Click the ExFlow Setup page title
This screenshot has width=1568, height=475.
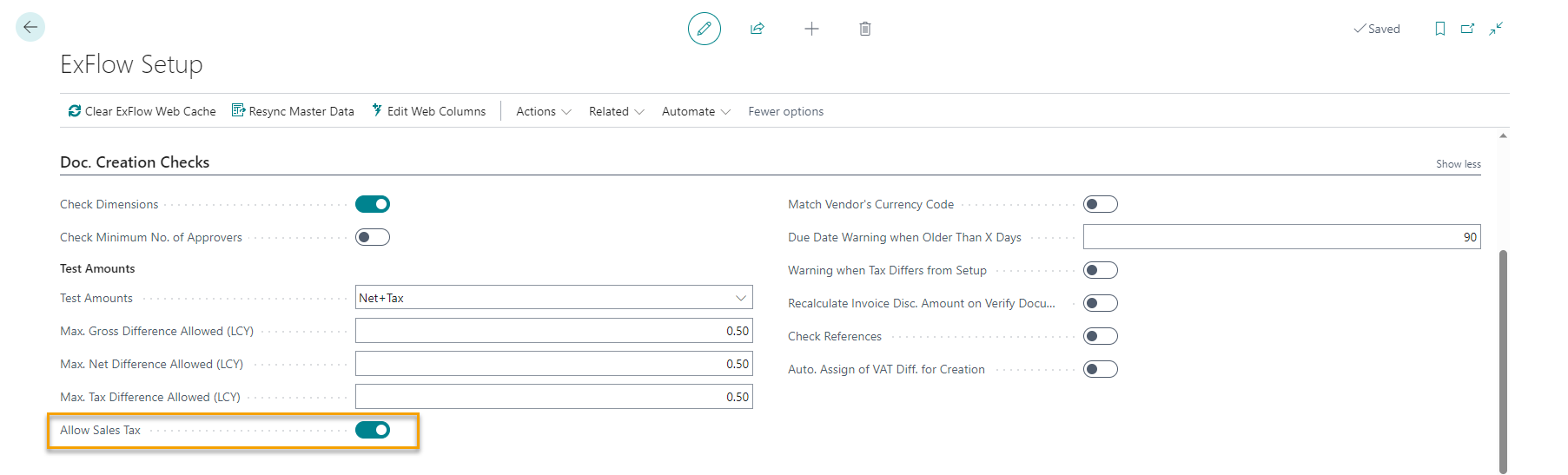[131, 64]
